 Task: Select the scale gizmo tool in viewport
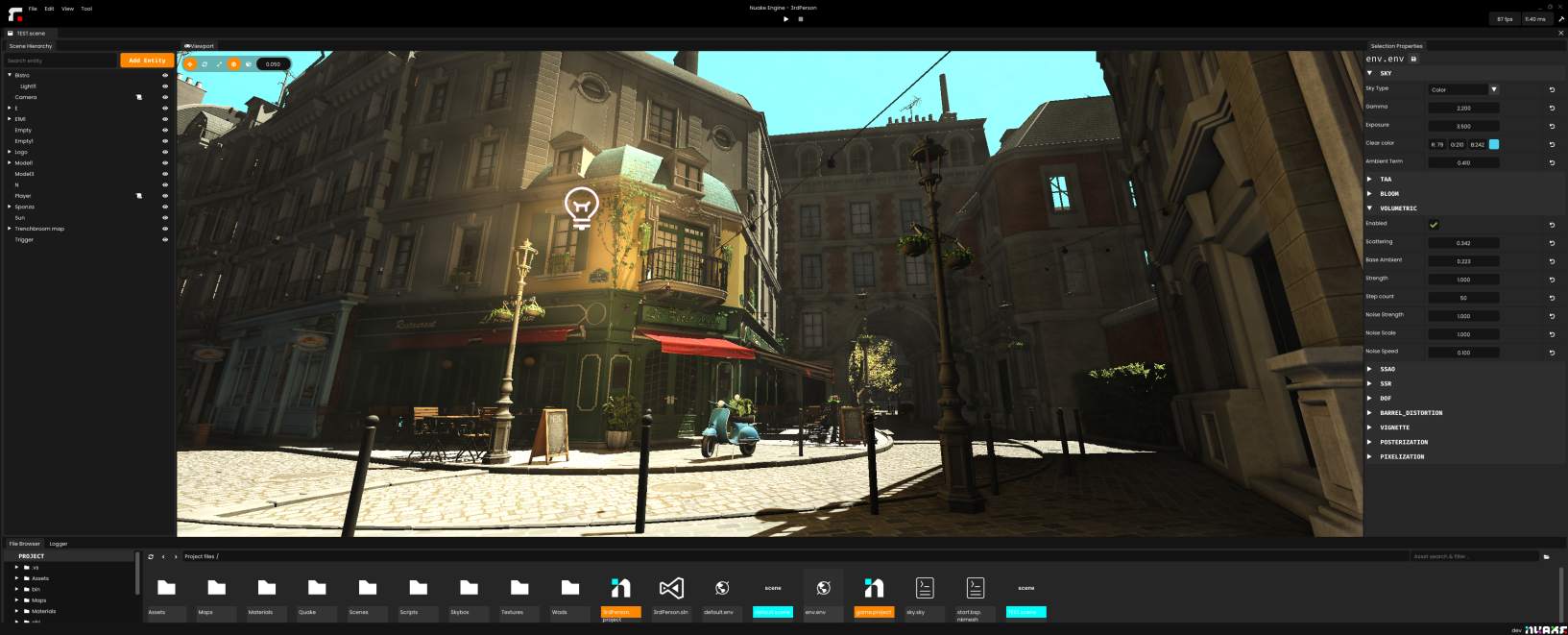pos(219,64)
